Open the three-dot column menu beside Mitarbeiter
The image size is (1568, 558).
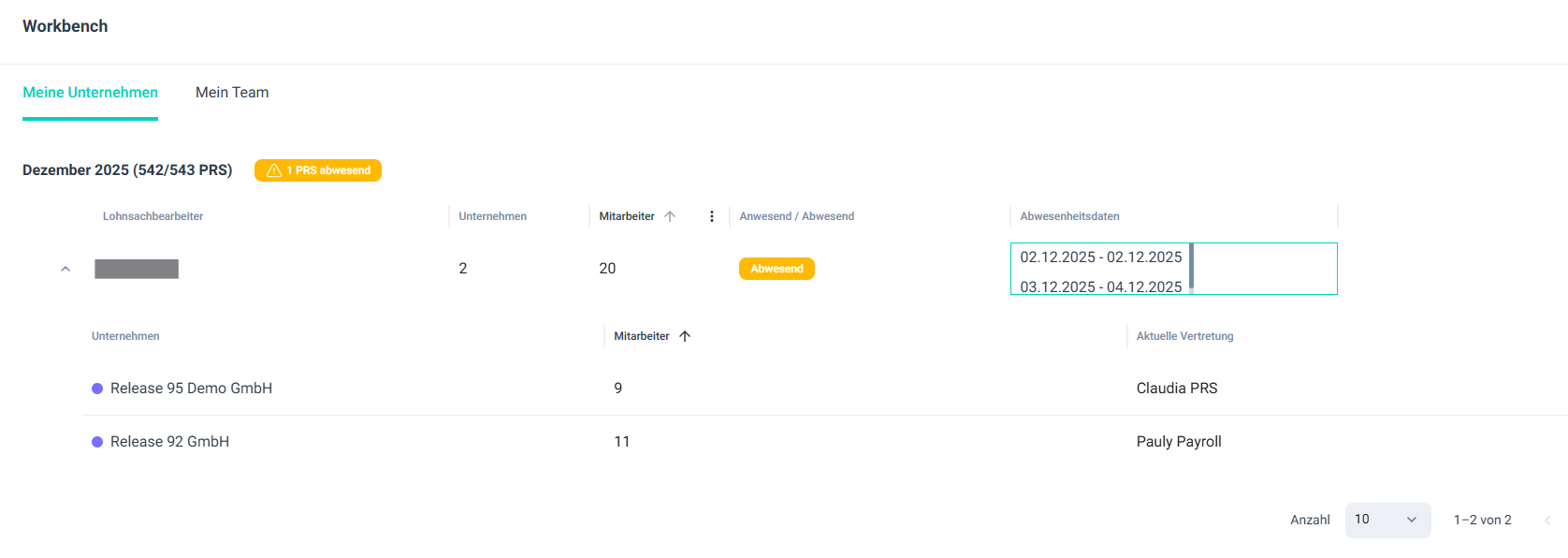pyautogui.click(x=712, y=216)
